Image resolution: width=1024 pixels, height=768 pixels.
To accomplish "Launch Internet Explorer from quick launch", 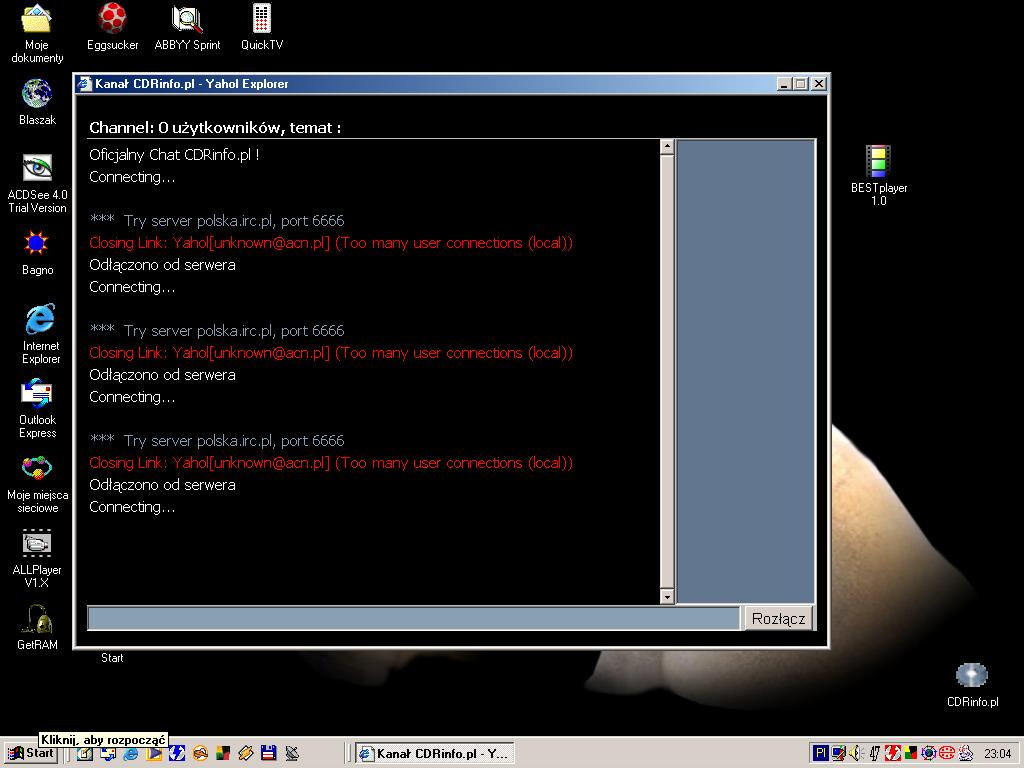I will [x=131, y=753].
